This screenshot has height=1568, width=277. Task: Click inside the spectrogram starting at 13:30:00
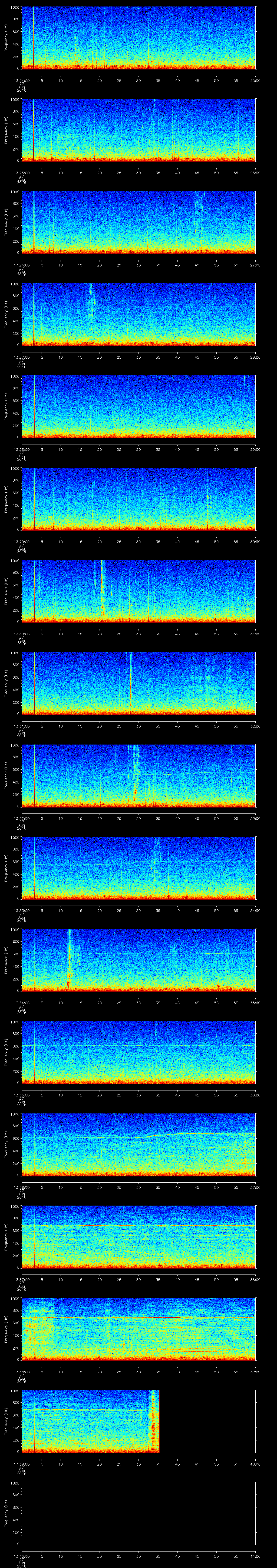139,591
